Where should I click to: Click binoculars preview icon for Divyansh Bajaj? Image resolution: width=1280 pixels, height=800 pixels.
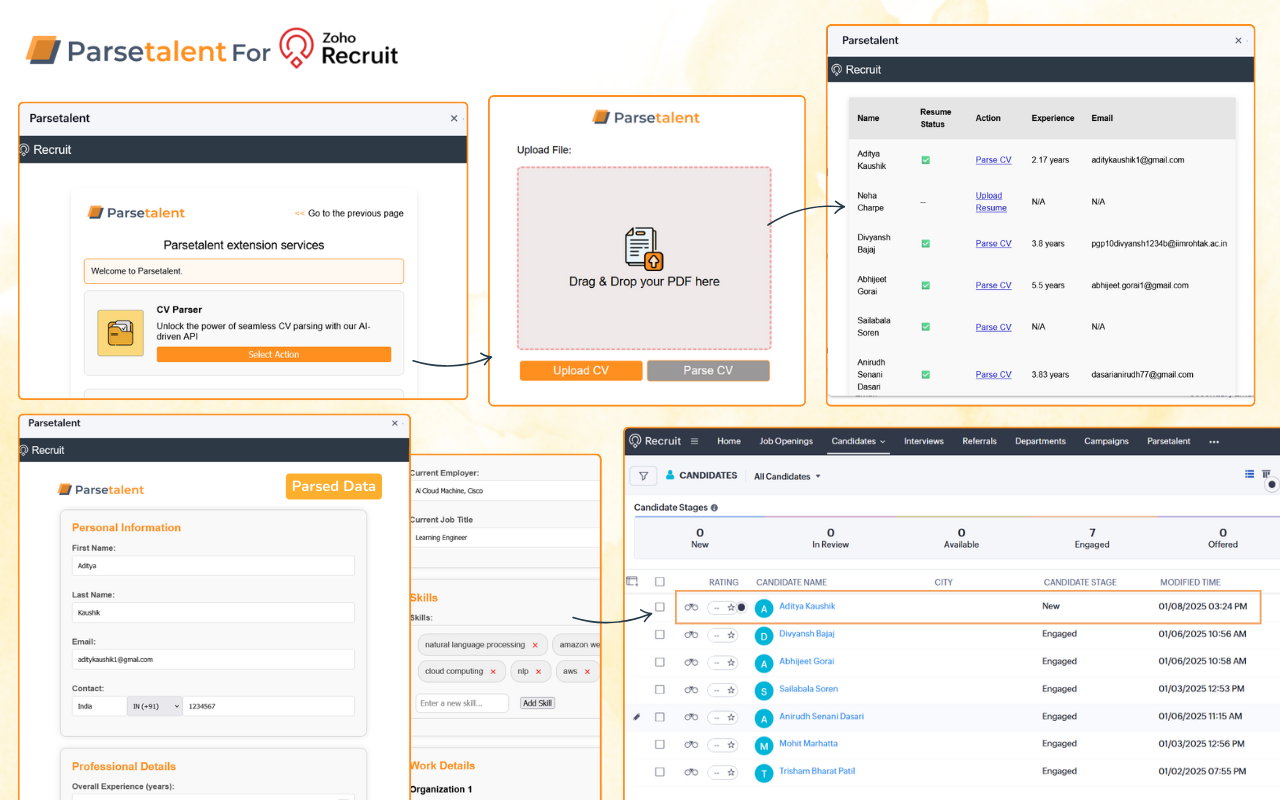691,635
